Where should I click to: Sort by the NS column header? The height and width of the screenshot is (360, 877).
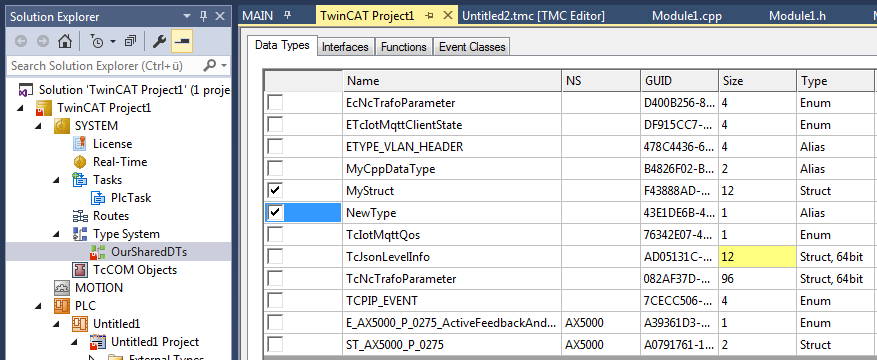pos(601,80)
